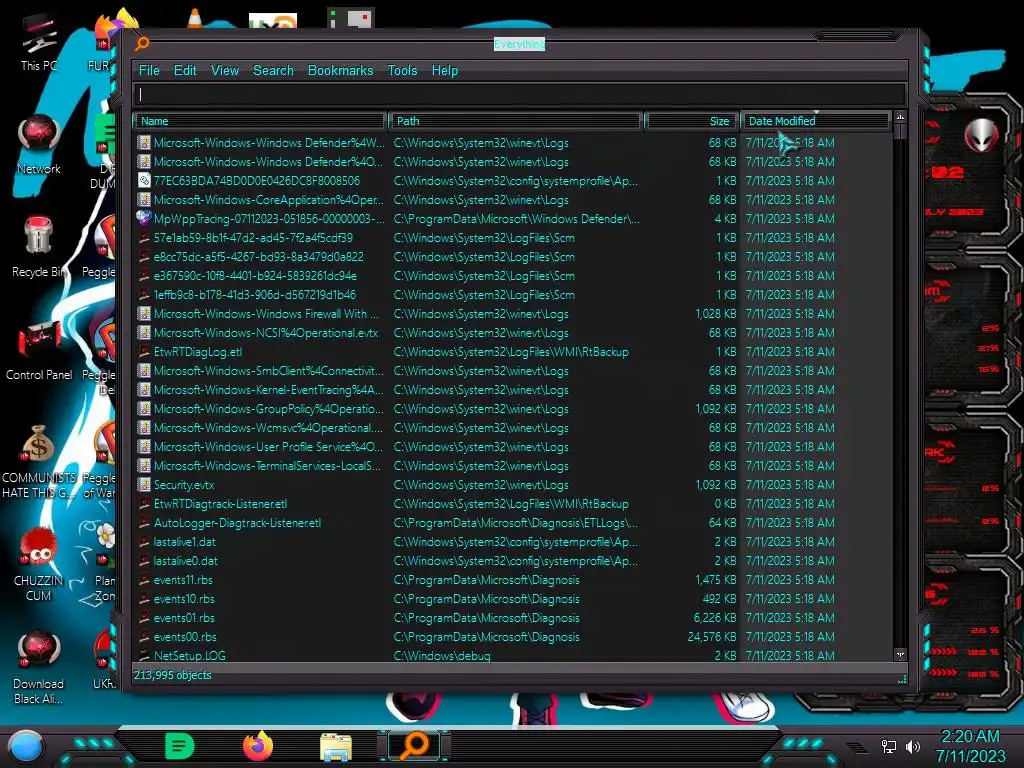The height and width of the screenshot is (768, 1024).
Task: Click icon of EtwRTDiagLog.etl row
Action: (x=144, y=351)
